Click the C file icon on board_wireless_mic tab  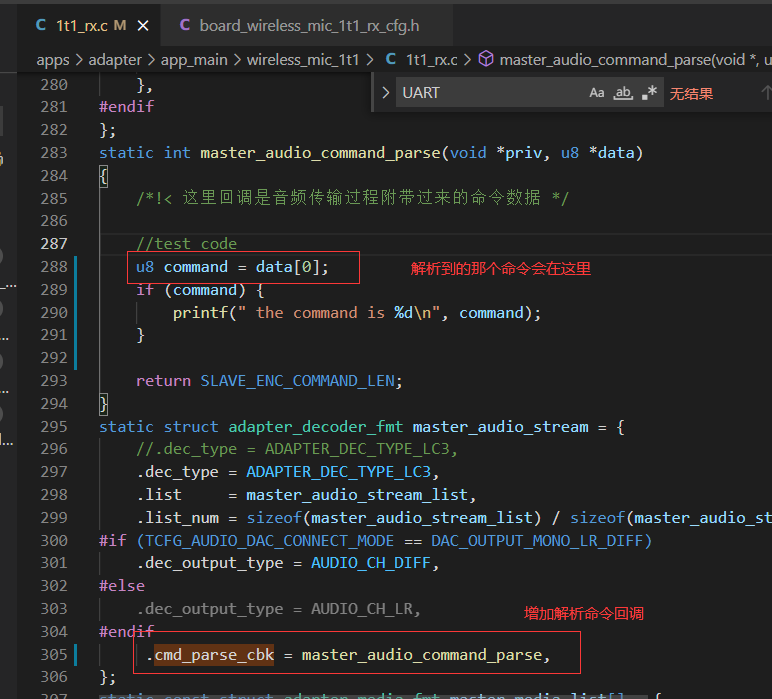[185, 25]
